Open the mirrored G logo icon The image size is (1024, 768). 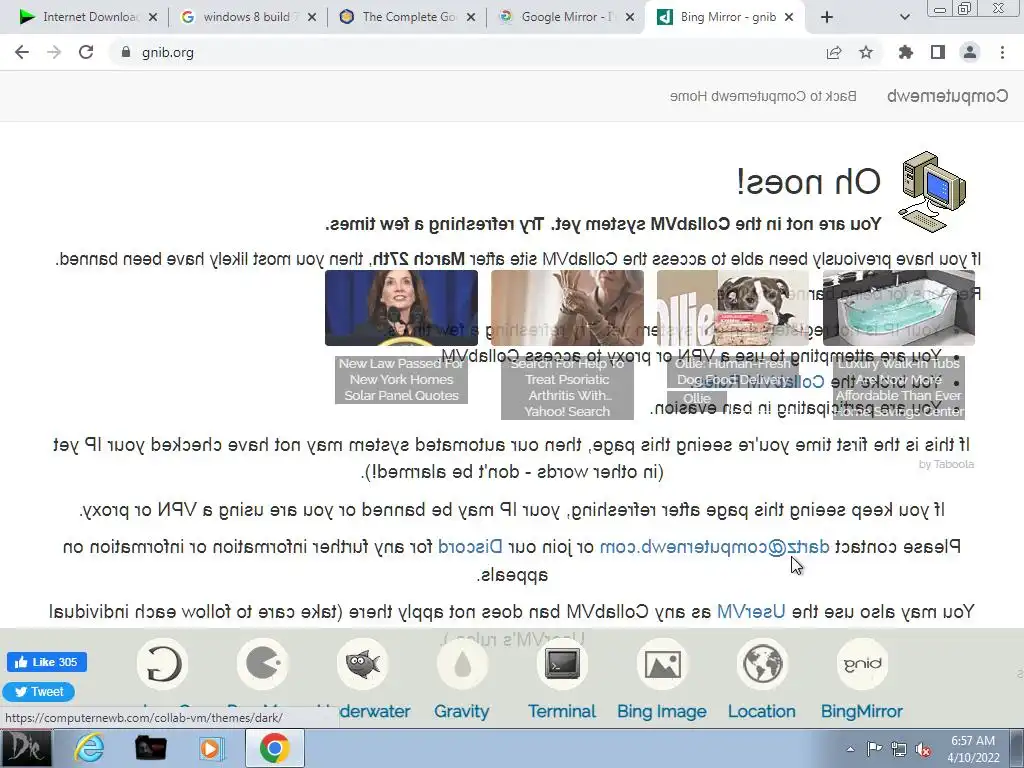click(162, 664)
